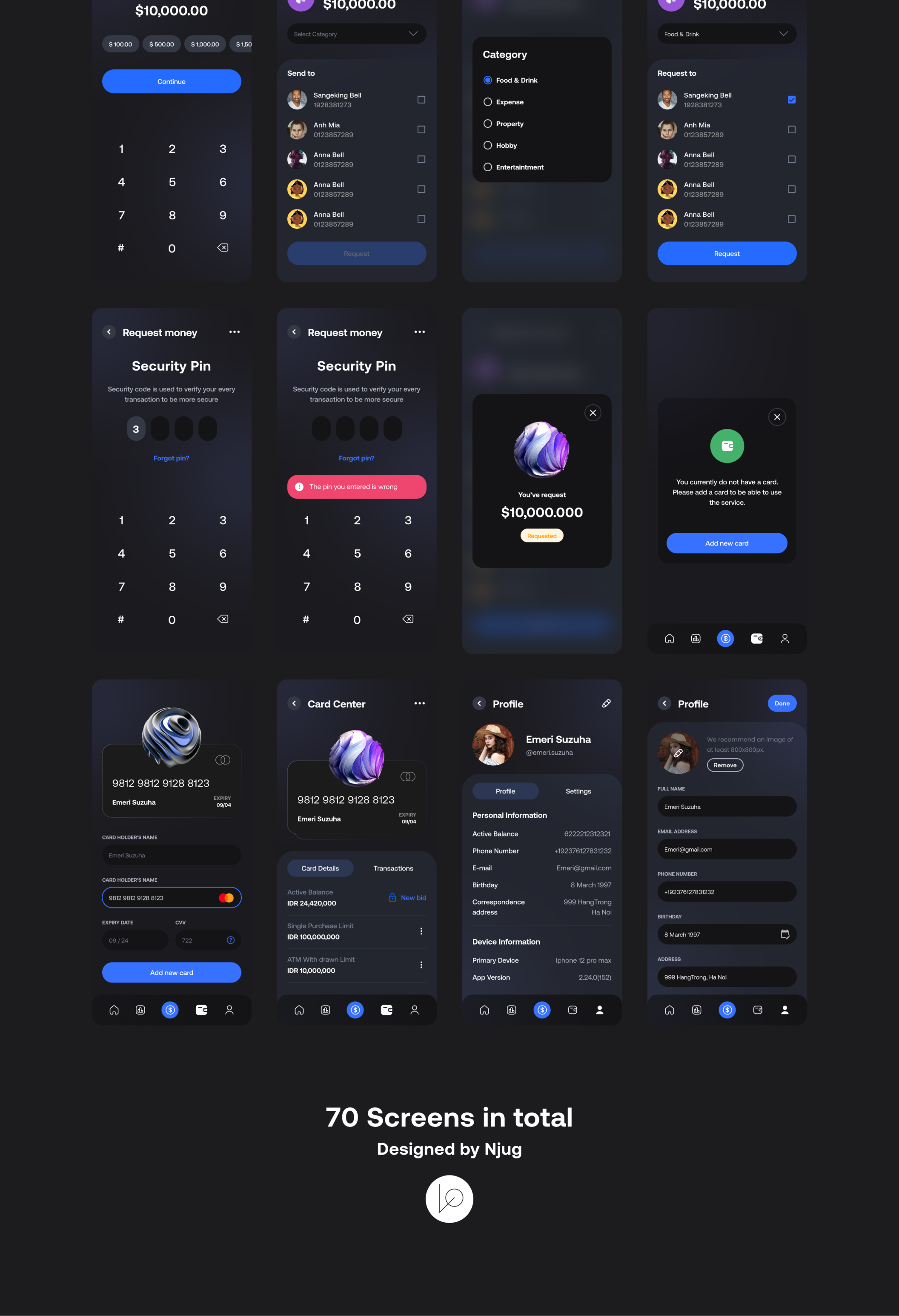899x1316 pixels.
Task: Click the card number input field
Action: point(171,897)
